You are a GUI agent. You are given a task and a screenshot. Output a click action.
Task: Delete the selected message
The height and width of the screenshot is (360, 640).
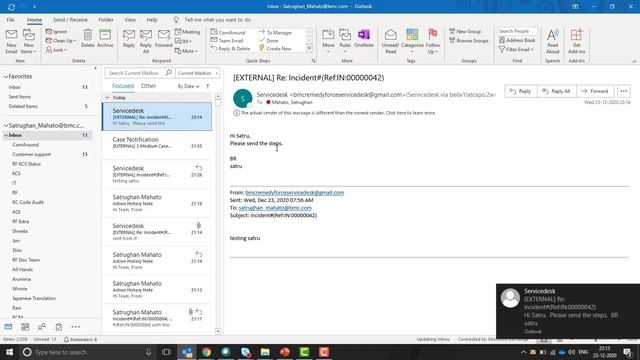point(87,38)
